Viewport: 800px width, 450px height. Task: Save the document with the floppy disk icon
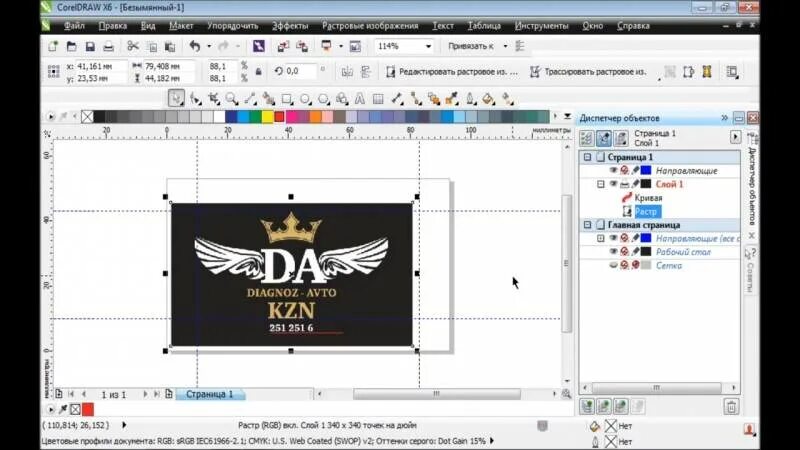pyautogui.click(x=90, y=46)
